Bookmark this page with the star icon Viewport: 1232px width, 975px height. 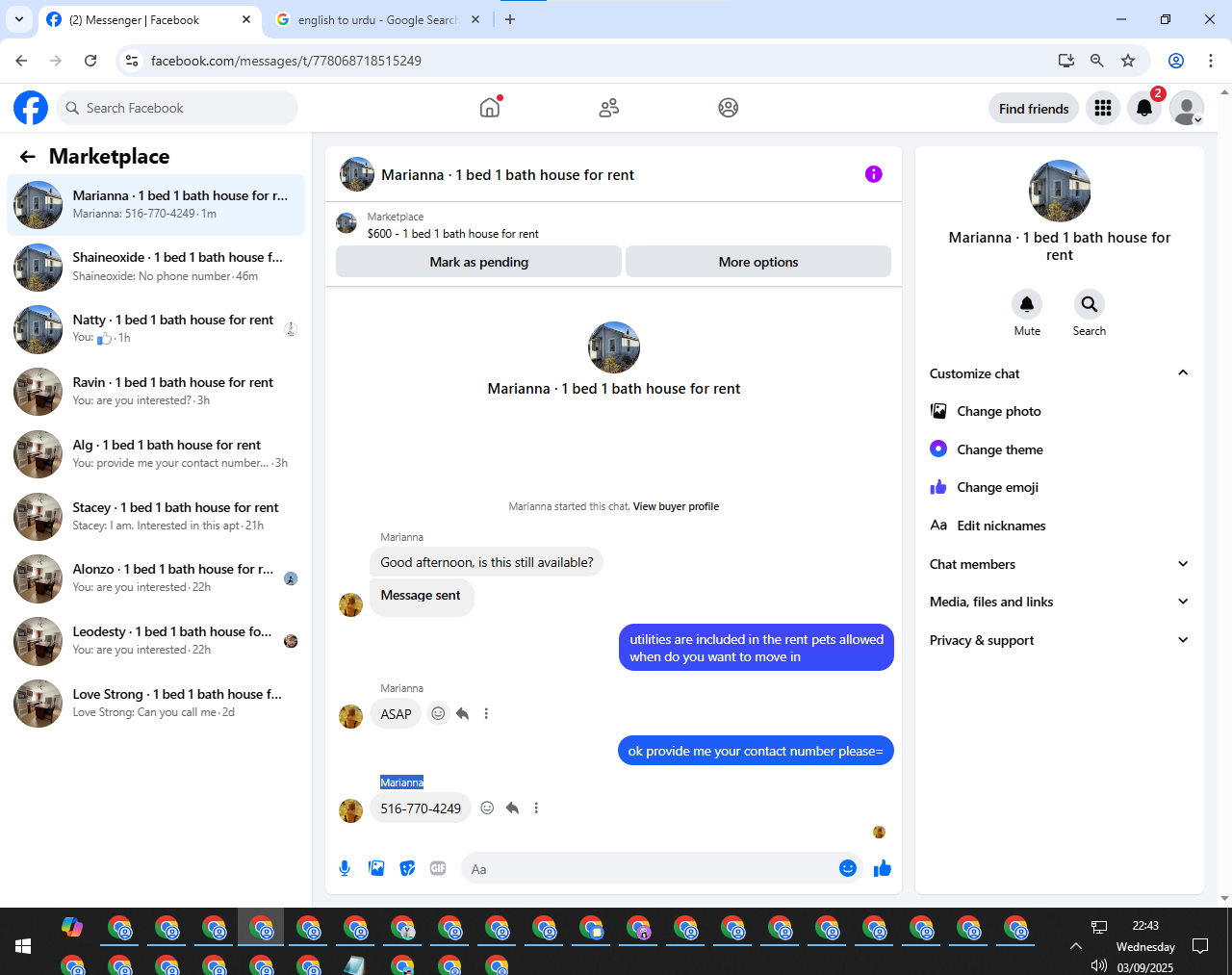coord(1128,61)
